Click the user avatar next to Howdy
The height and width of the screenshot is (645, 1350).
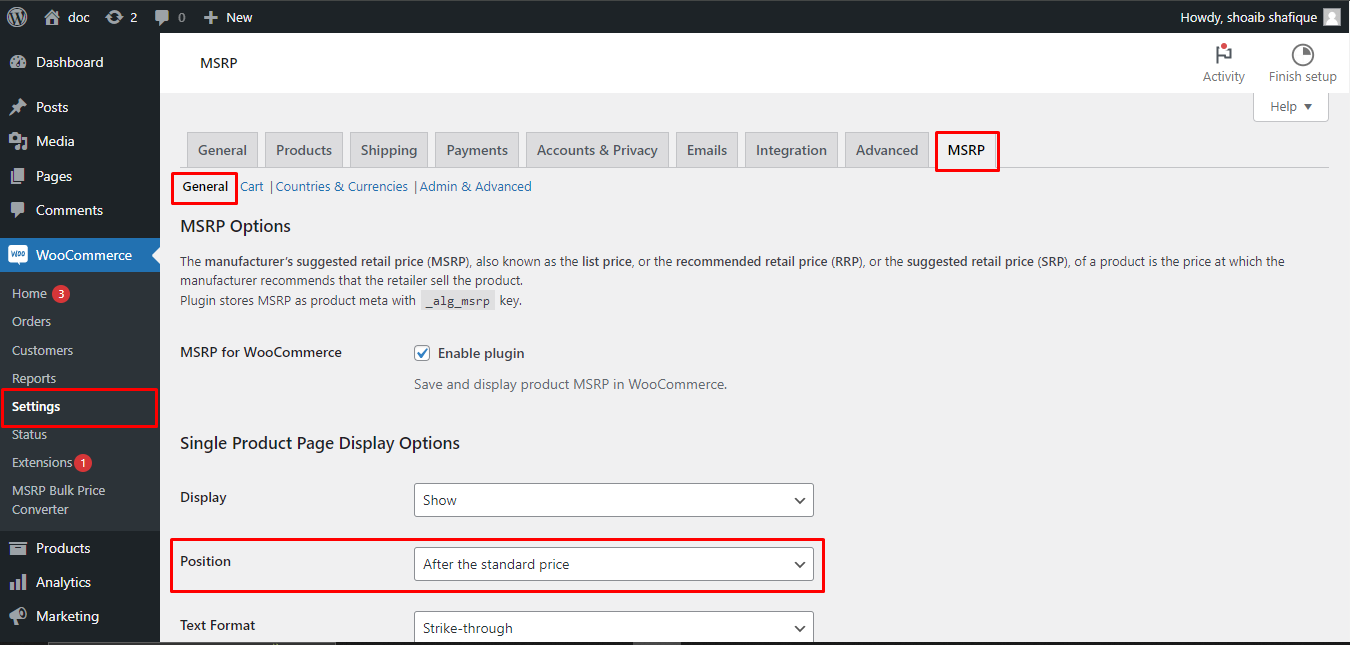1332,17
